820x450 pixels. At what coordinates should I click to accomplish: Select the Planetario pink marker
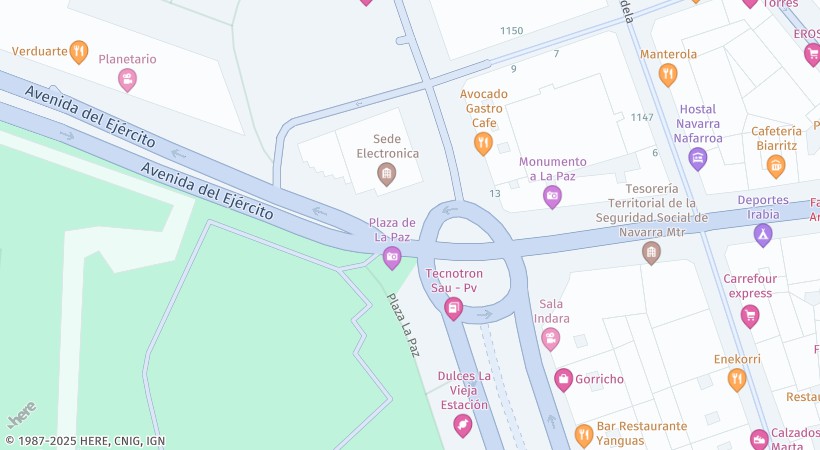pyautogui.click(x=127, y=80)
